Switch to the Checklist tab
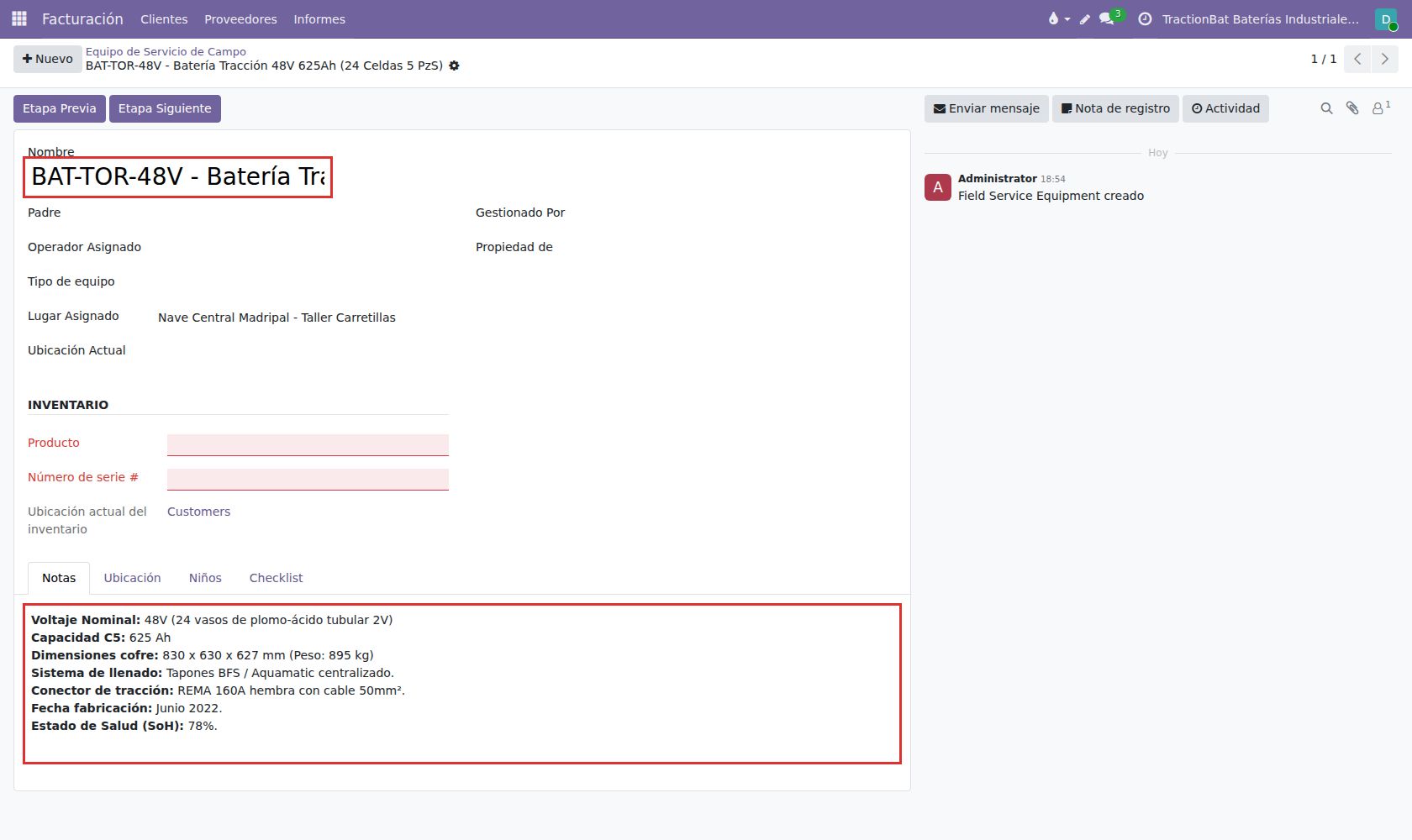The width and height of the screenshot is (1412, 840). (276, 578)
